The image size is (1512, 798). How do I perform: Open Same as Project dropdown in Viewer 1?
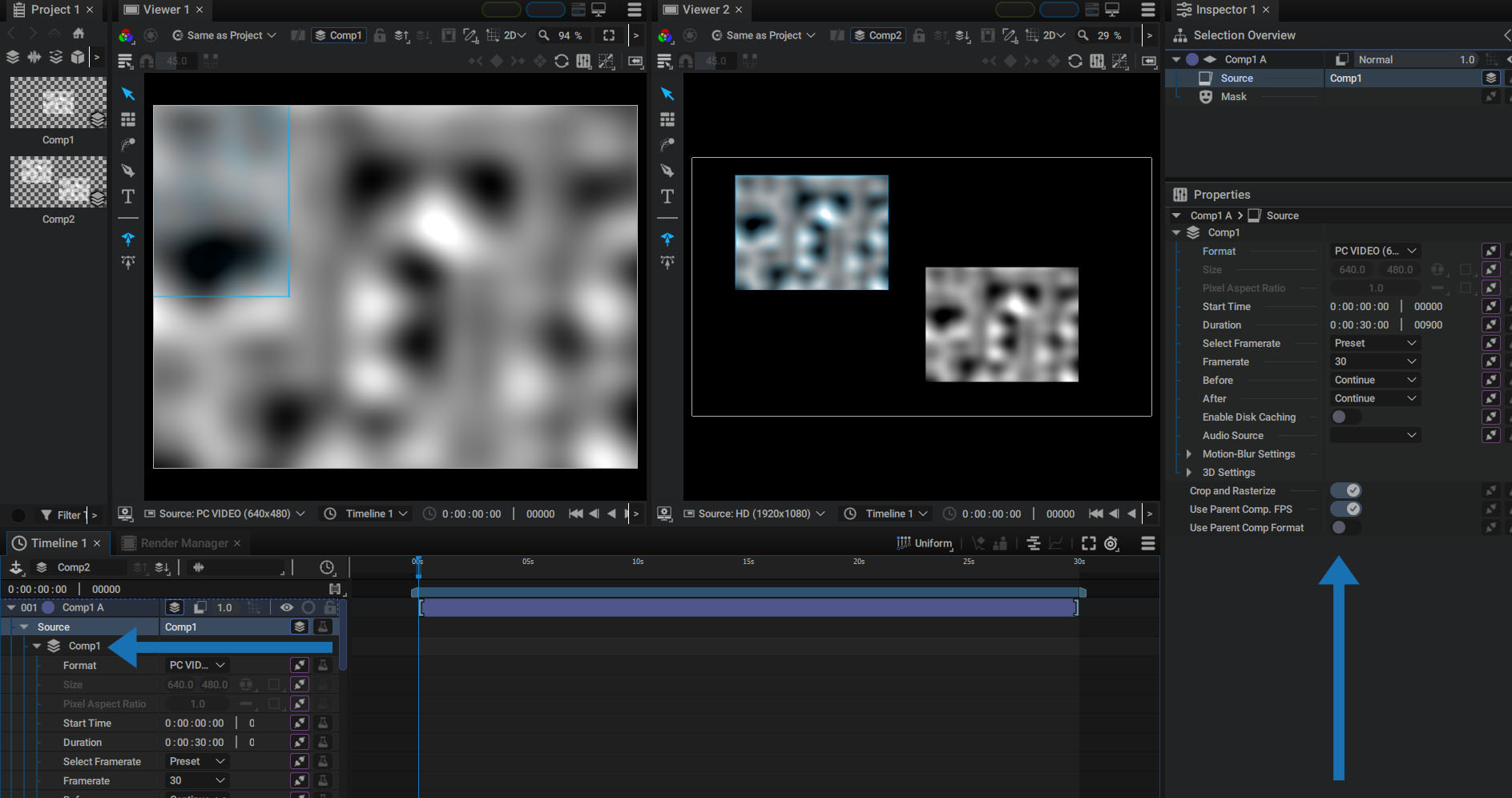coord(224,35)
